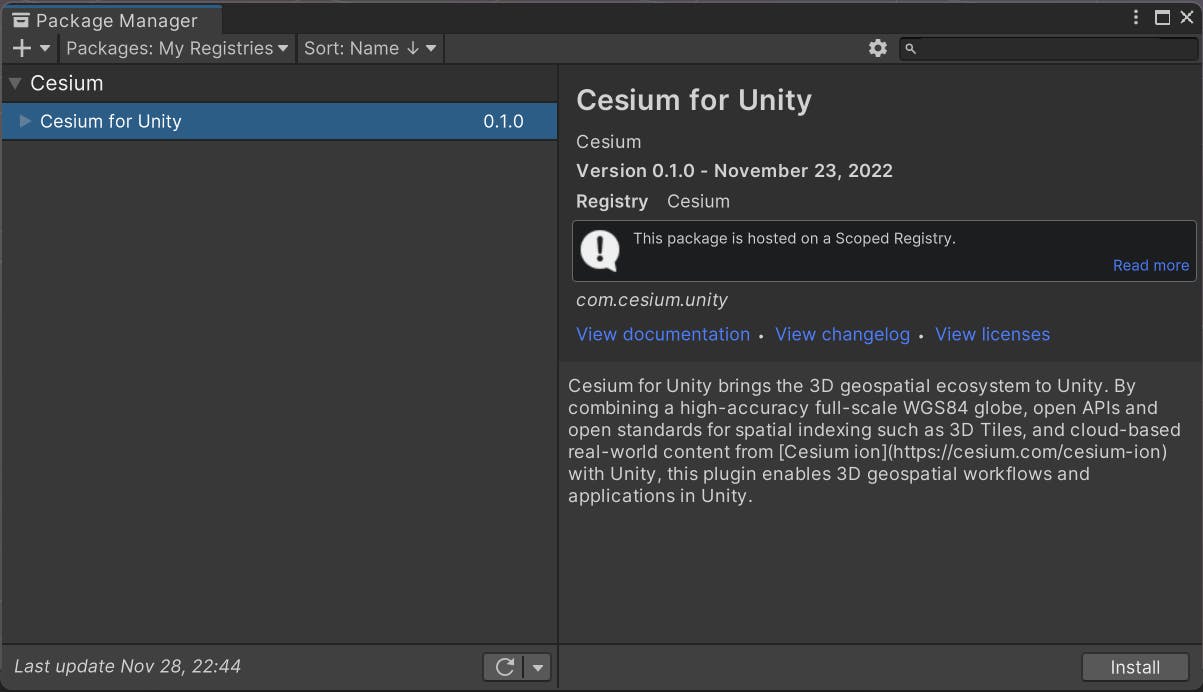Open the gear settings icon

(x=878, y=48)
